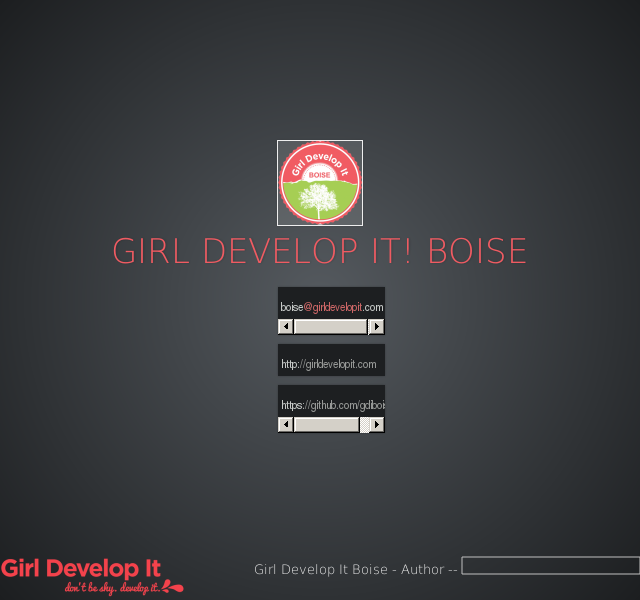Click the 'Girl Develop It Boise - Author --' text
Viewport: 640px width, 600px height.
[x=356, y=569]
